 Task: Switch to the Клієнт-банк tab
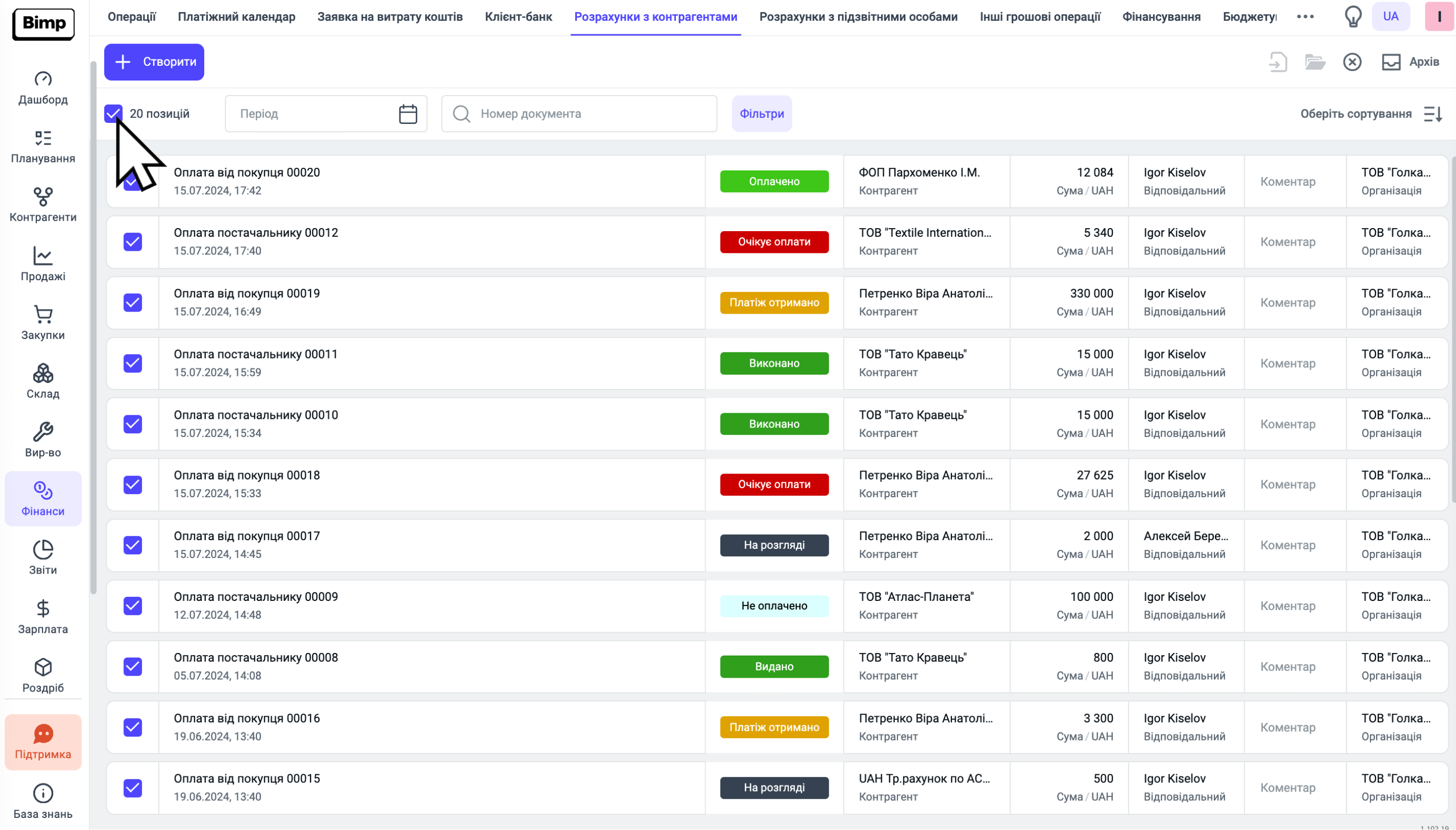pyautogui.click(x=518, y=17)
